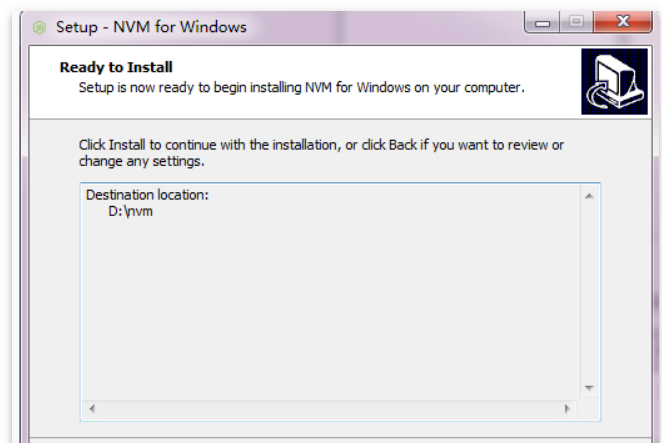This screenshot has width=662, height=443.
Task: Click the 'Click Install to continue' instruction text
Action: coord(321,153)
